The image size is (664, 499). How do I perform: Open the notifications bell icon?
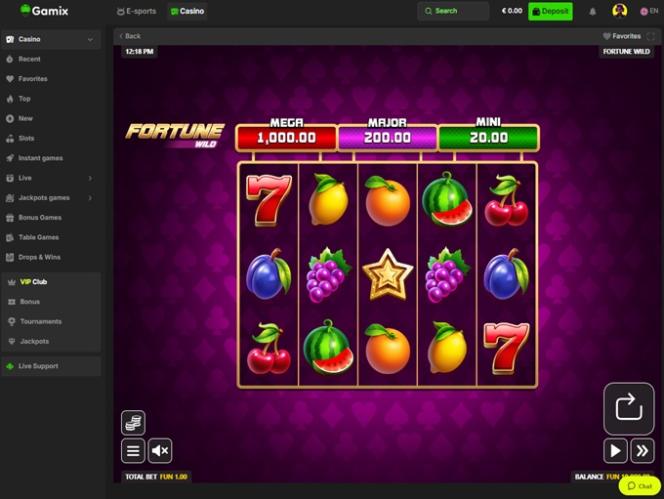(x=592, y=11)
